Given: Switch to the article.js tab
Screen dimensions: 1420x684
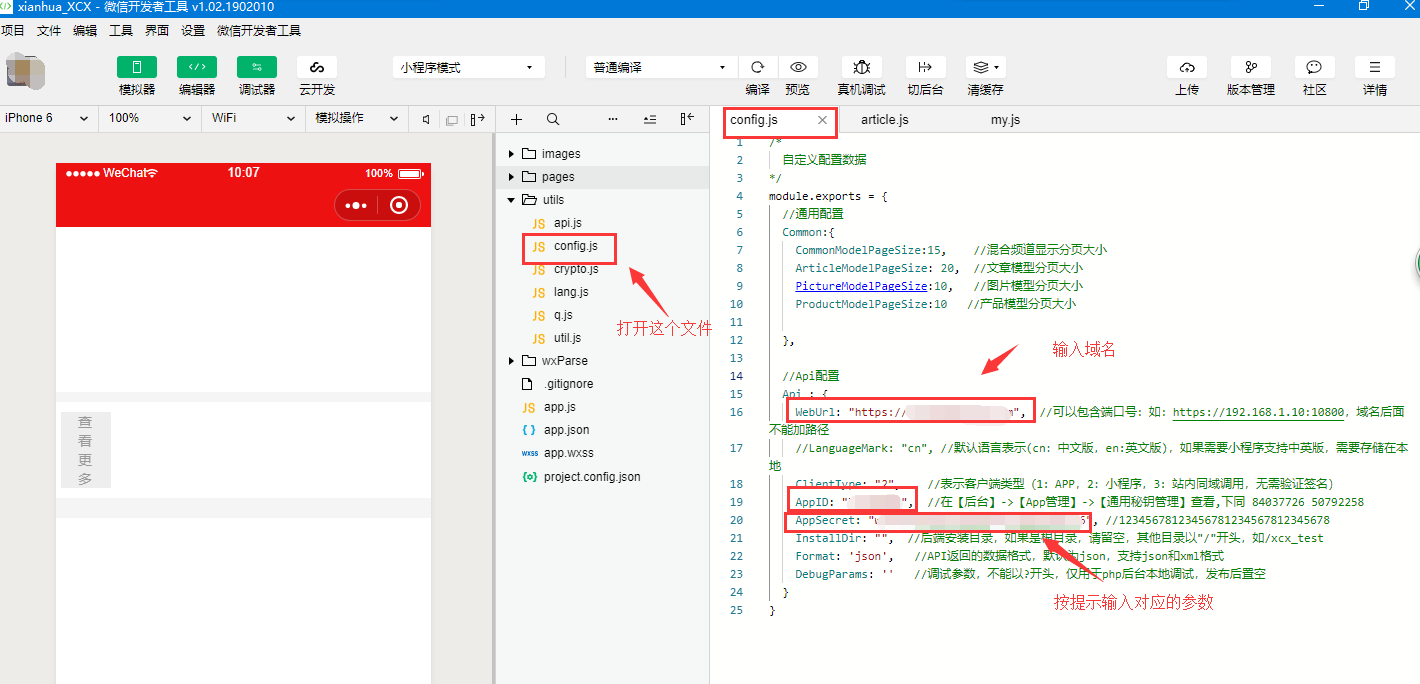Looking at the screenshot, I should tap(884, 120).
